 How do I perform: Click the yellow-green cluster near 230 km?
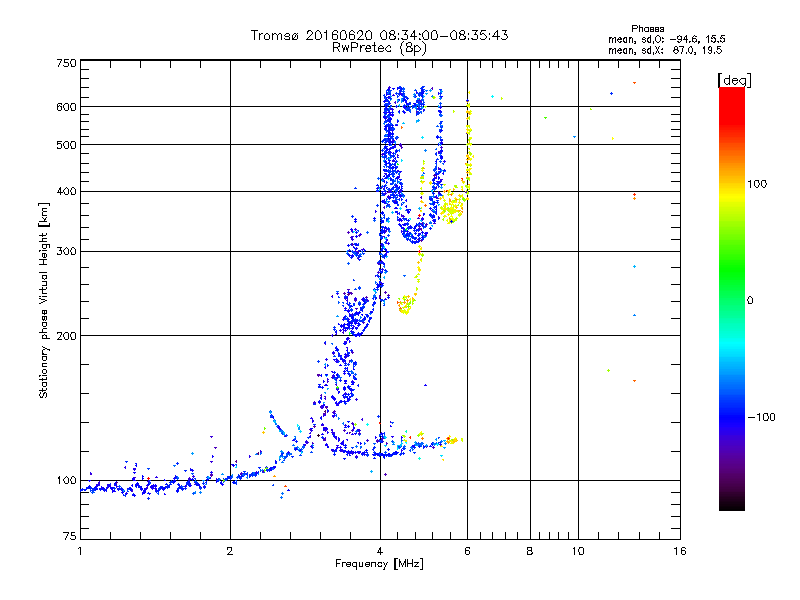pyautogui.click(x=405, y=305)
